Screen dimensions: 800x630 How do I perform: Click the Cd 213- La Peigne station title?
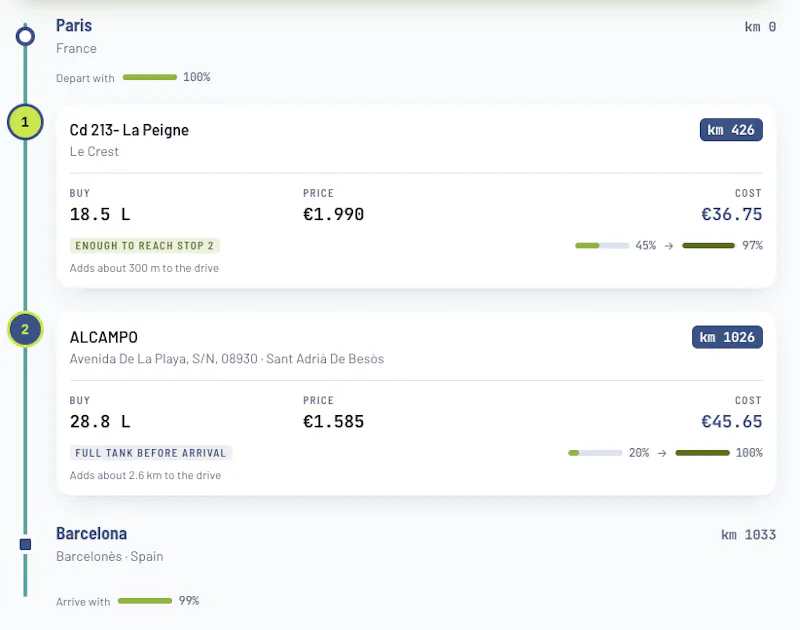(x=129, y=130)
